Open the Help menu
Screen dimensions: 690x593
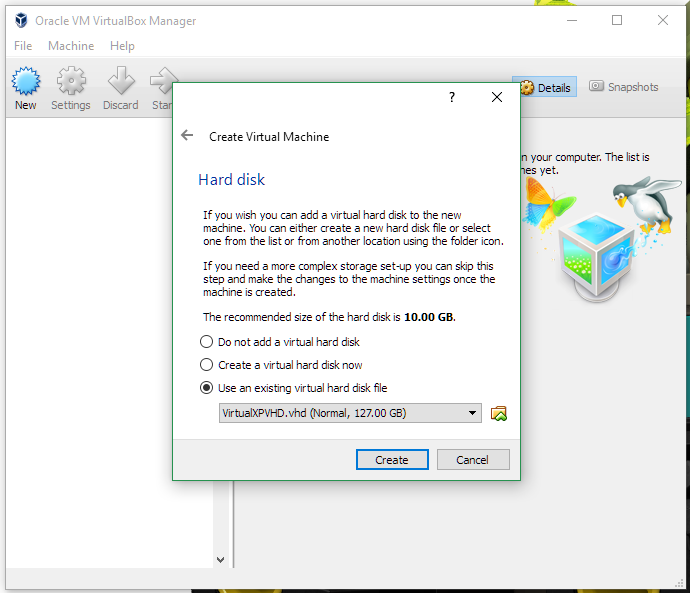tap(122, 46)
